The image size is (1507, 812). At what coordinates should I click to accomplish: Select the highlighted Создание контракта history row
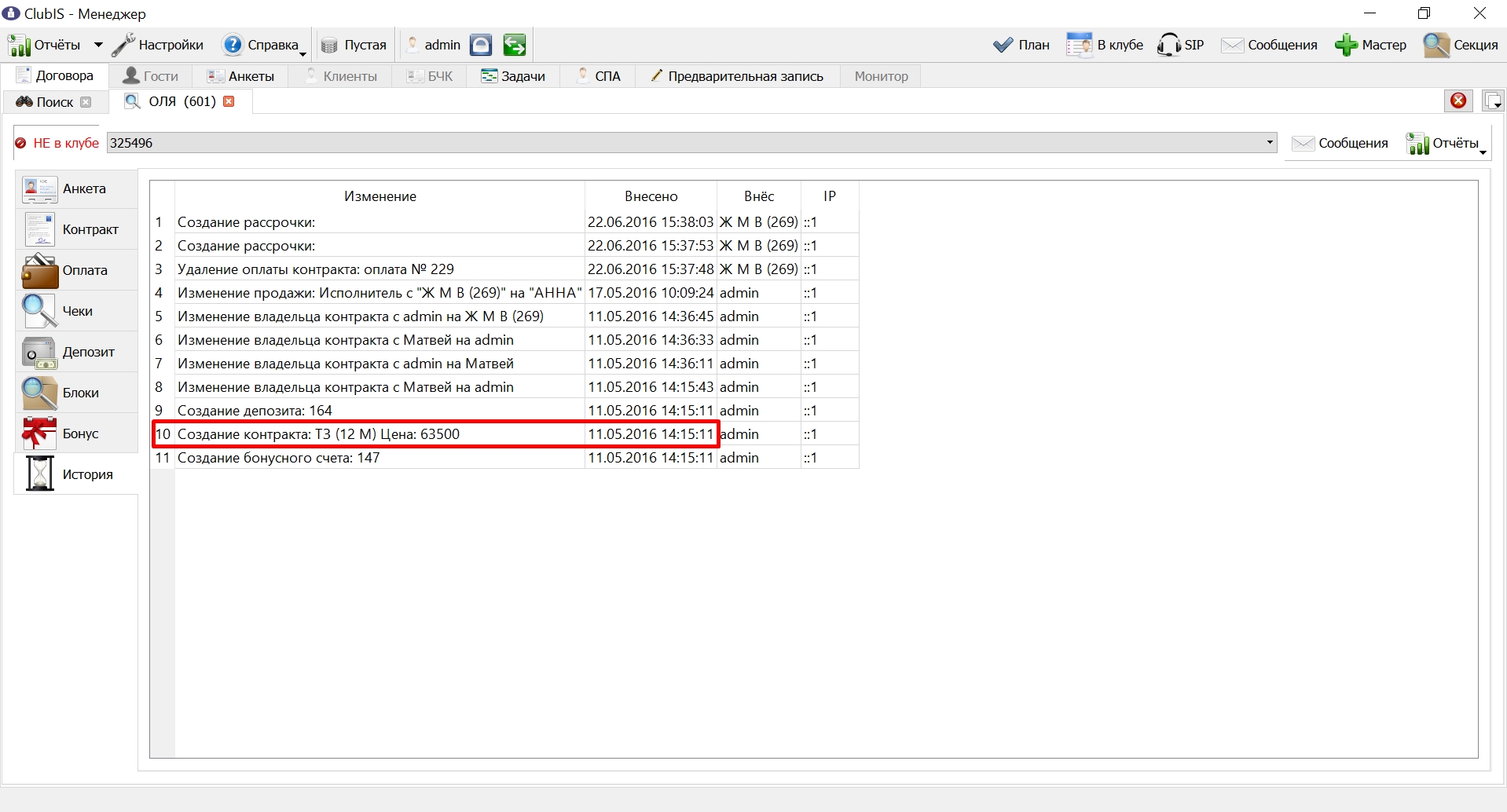point(436,434)
